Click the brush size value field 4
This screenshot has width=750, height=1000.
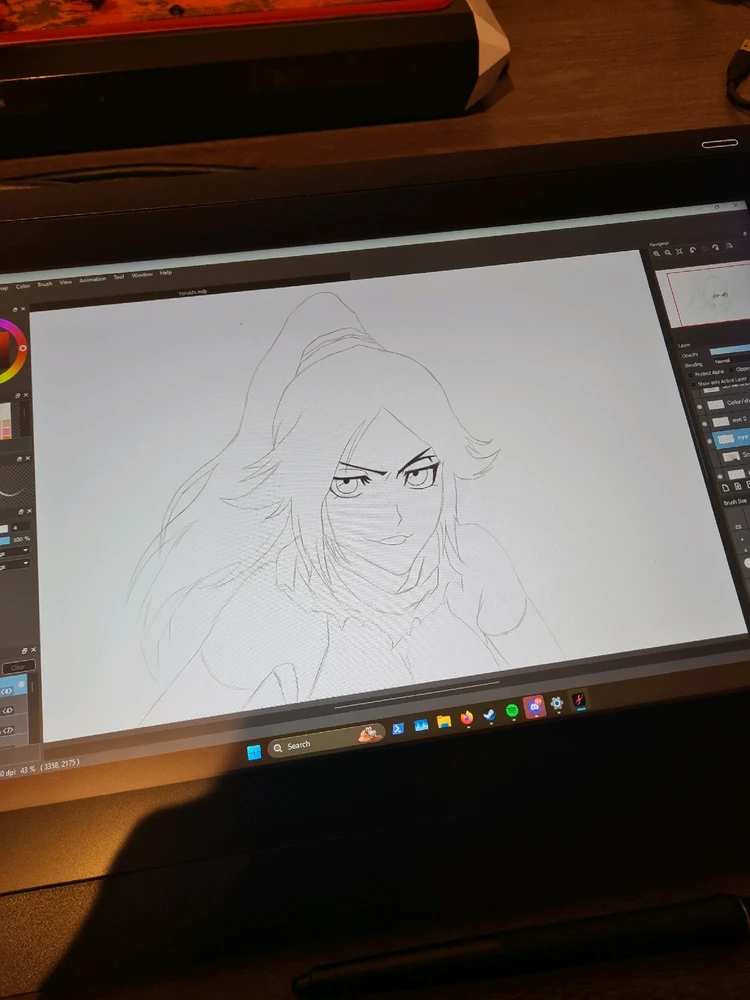tap(20, 527)
